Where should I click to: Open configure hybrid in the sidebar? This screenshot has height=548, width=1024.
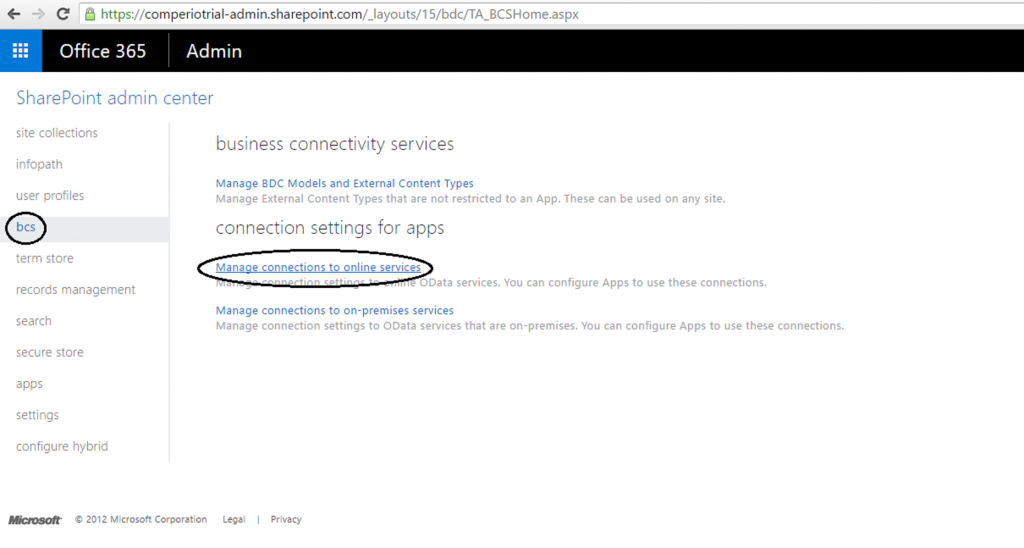(62, 446)
